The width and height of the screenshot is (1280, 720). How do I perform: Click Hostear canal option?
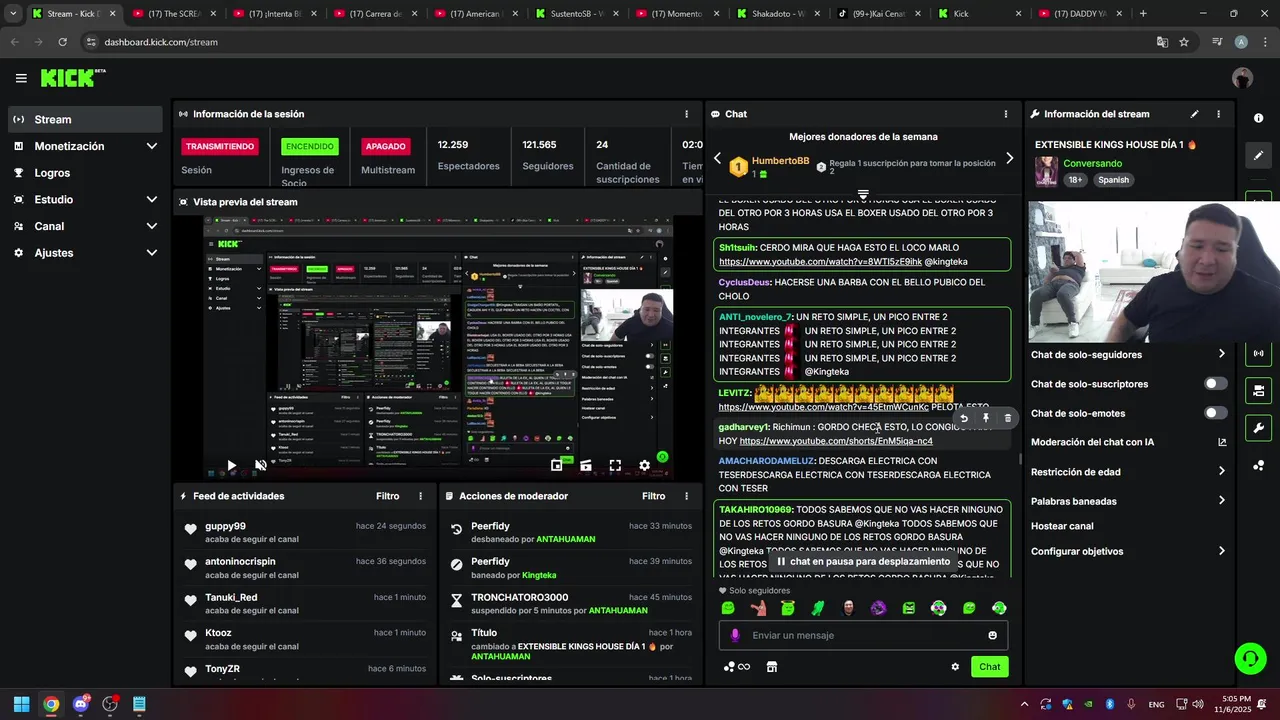click(x=1062, y=526)
